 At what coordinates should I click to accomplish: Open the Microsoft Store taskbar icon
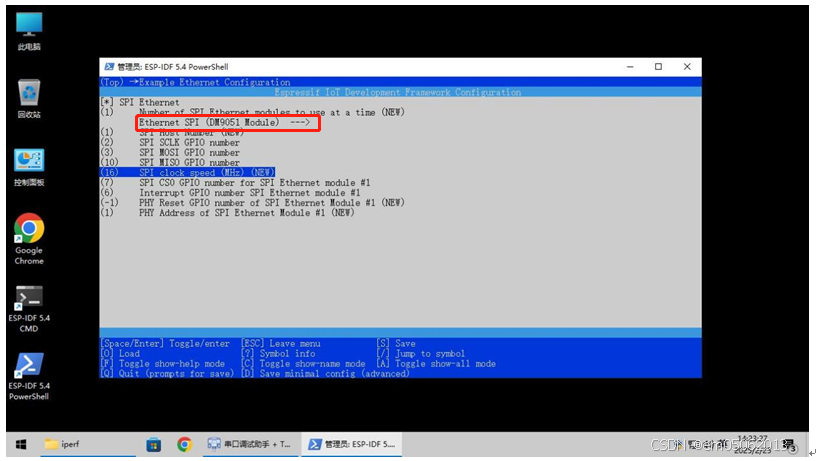154,444
